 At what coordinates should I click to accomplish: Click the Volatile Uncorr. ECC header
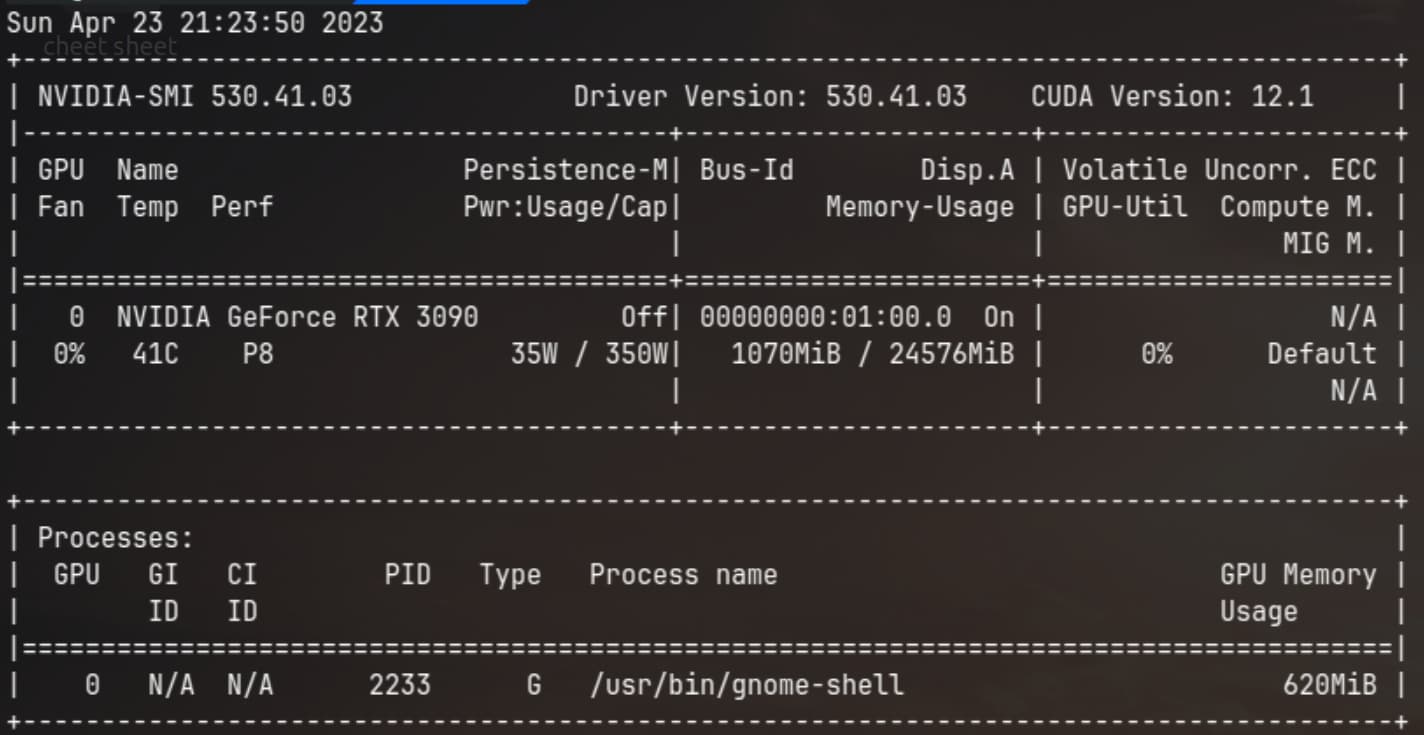(1219, 170)
